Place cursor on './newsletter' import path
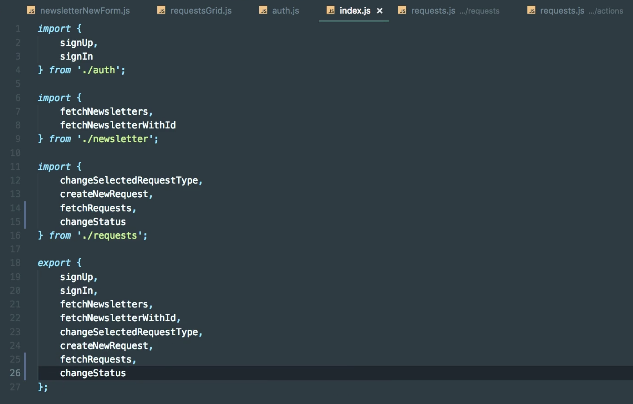633x404 pixels. tap(115, 139)
